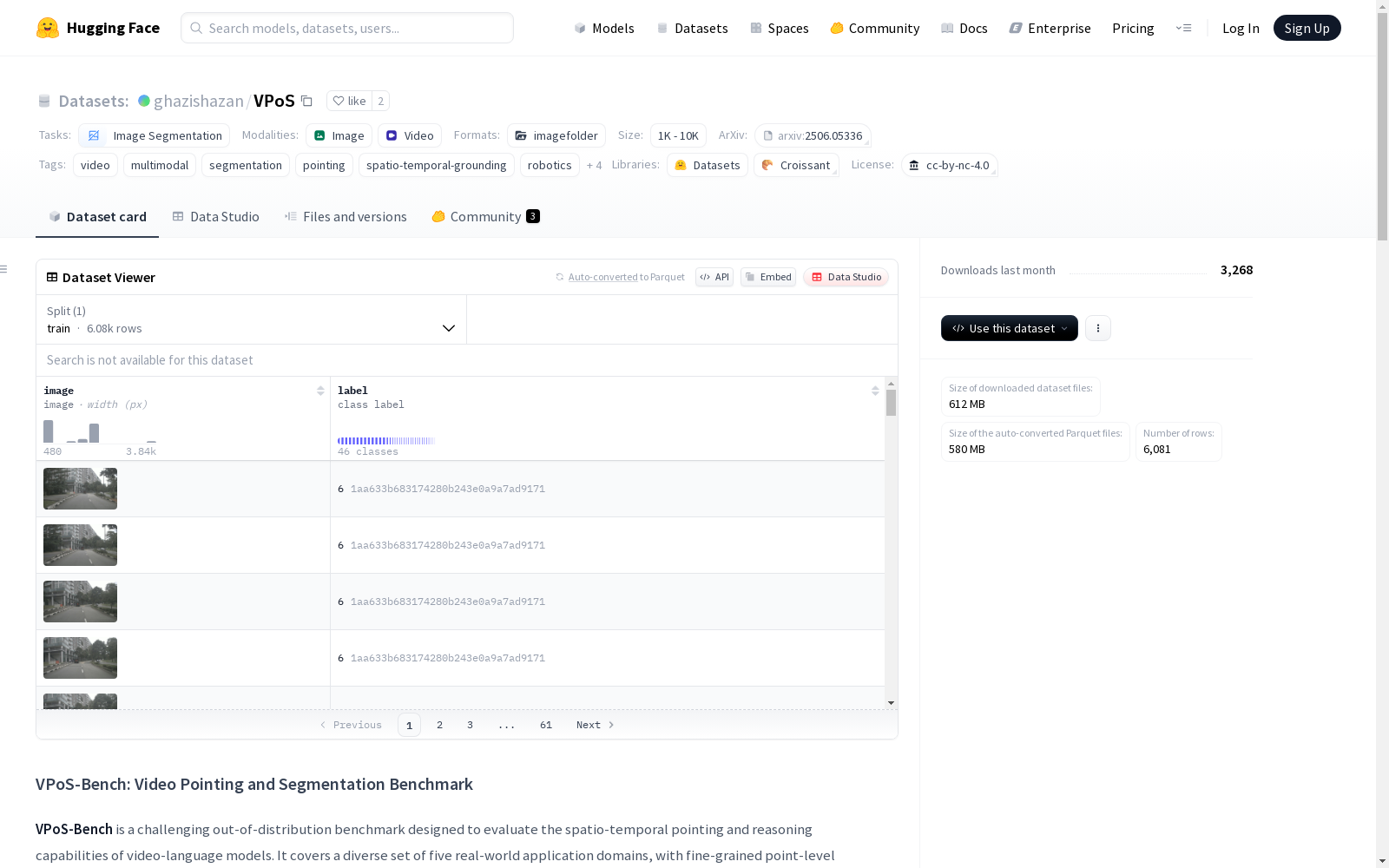
Task: Select the 1K - 10K size tag
Action: (x=678, y=135)
